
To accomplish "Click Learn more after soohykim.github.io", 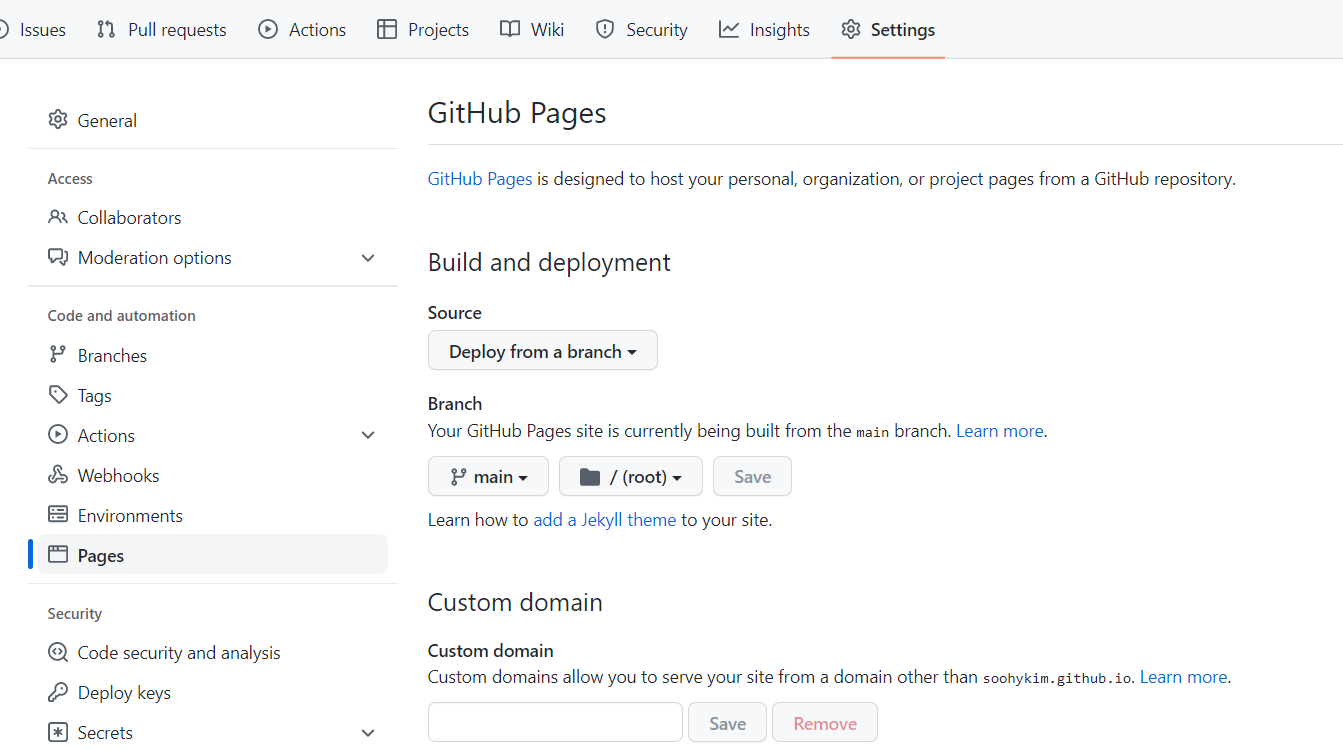I will pos(1184,677).
